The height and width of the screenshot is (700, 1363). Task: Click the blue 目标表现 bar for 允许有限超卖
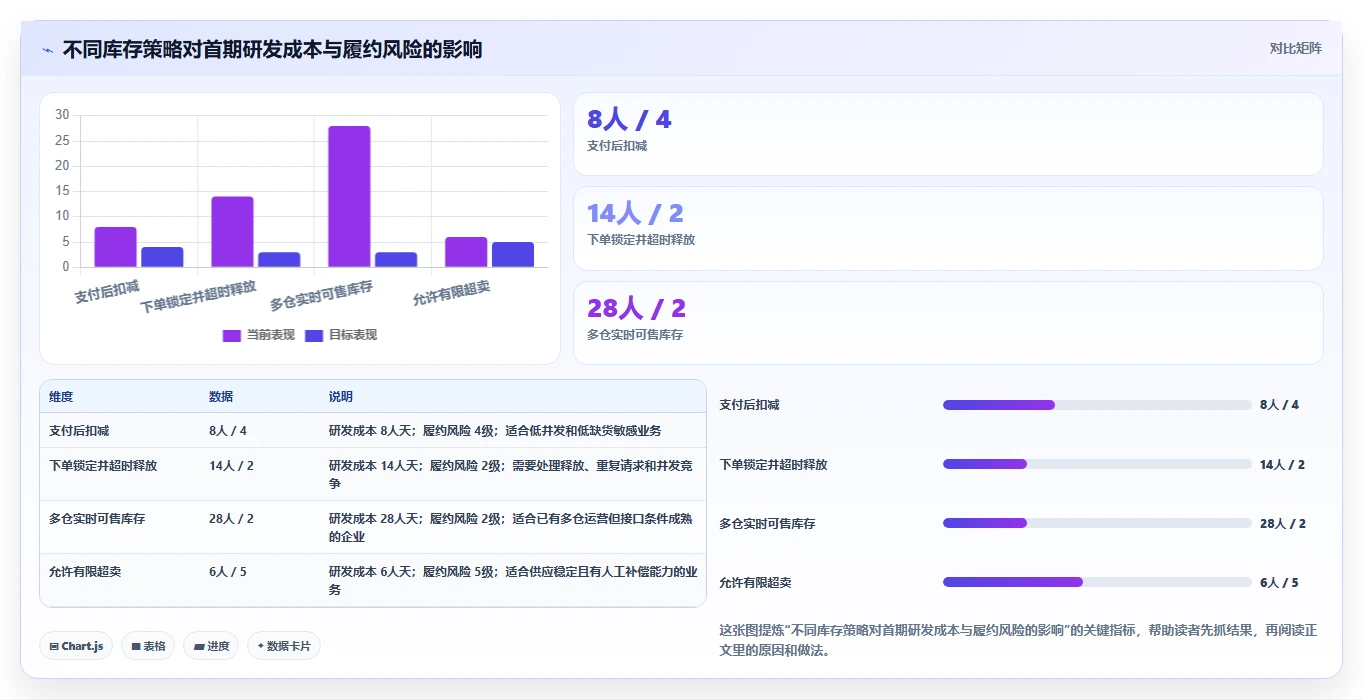(x=513, y=254)
